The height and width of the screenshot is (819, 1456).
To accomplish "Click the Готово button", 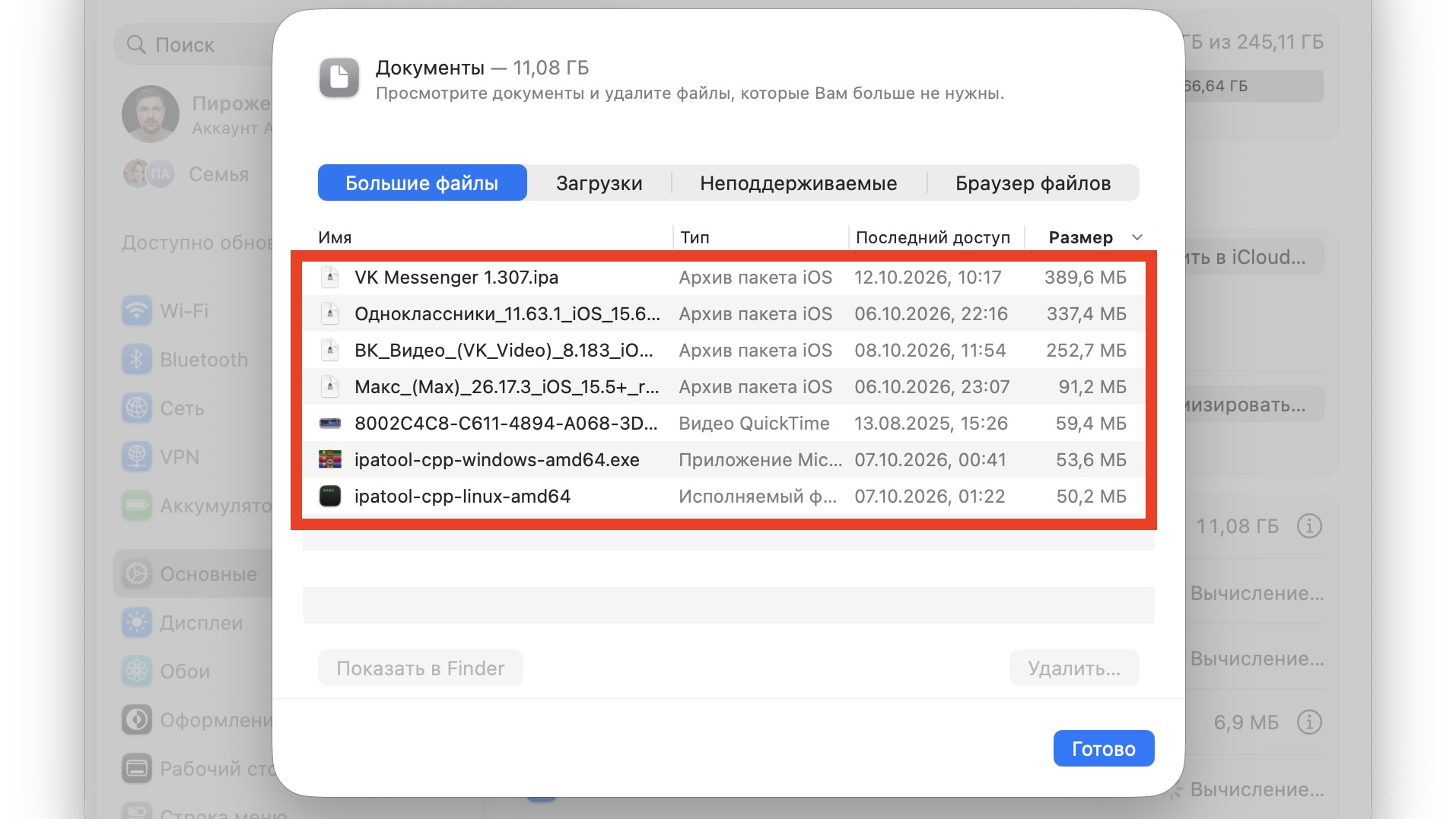I will [1104, 749].
